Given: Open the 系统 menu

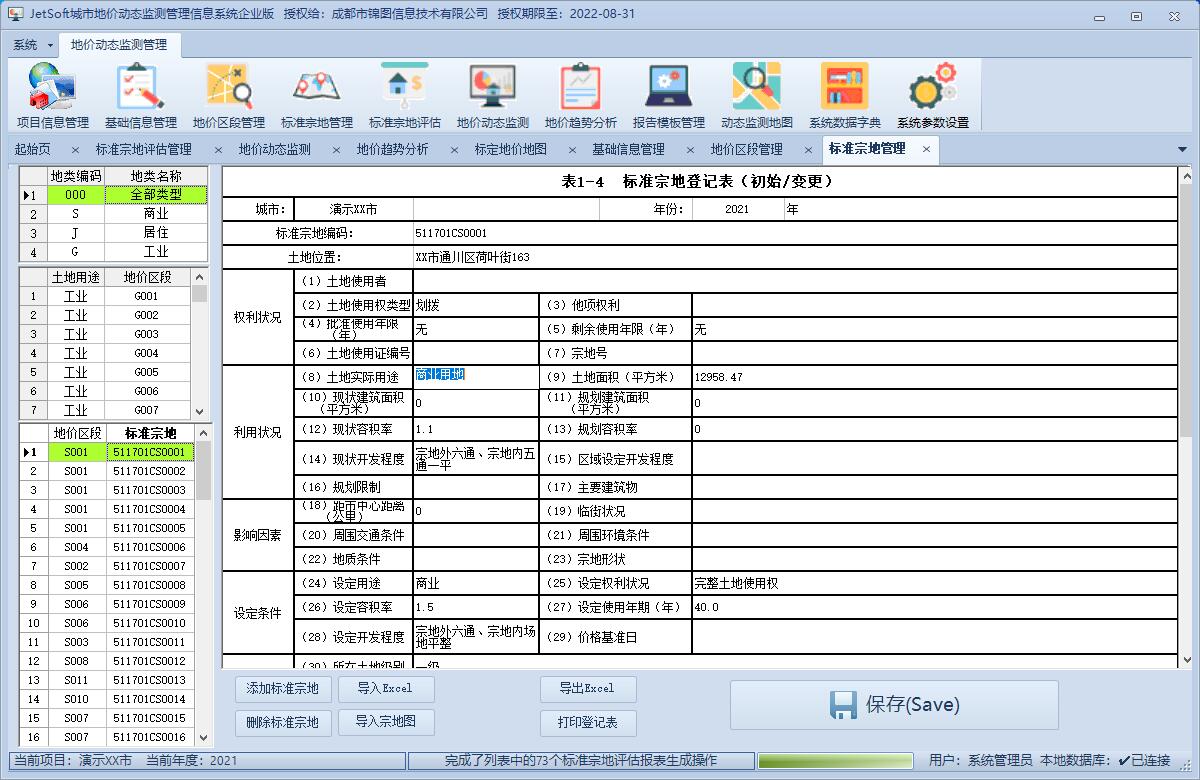Looking at the screenshot, I should pyautogui.click(x=32, y=45).
